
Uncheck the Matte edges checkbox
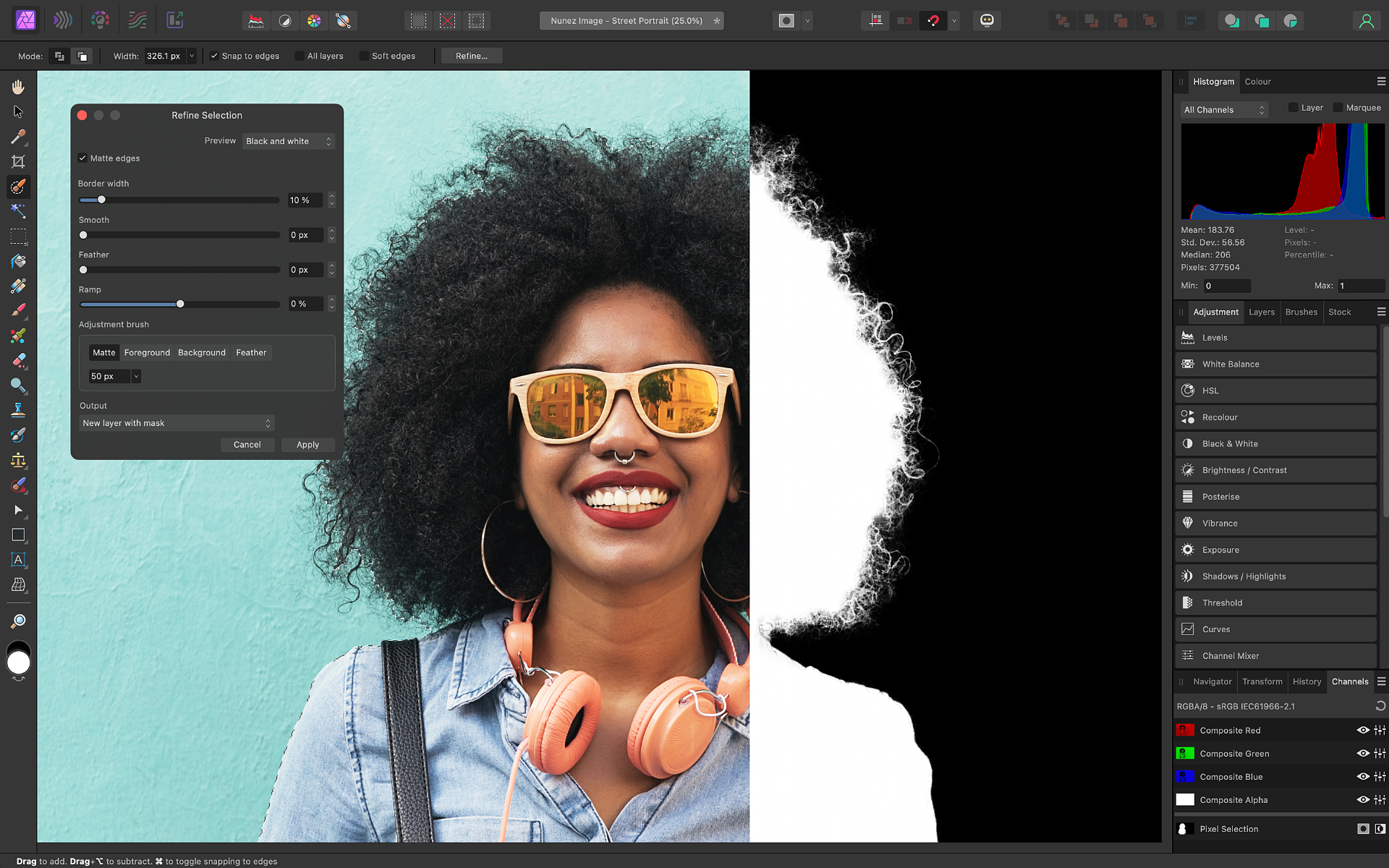(x=82, y=158)
